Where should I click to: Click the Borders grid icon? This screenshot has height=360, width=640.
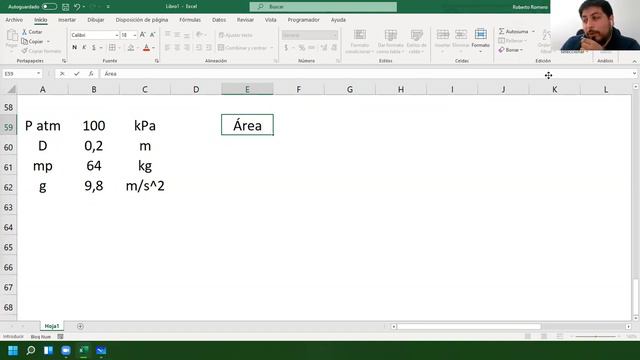click(x=112, y=48)
